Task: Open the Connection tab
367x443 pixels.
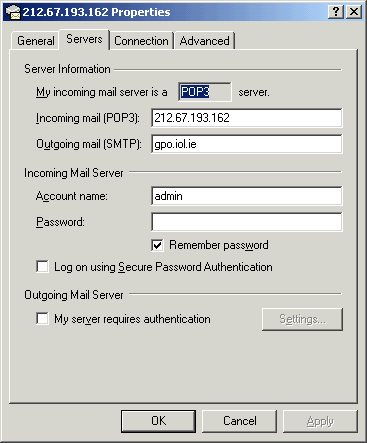Action: pos(141,41)
